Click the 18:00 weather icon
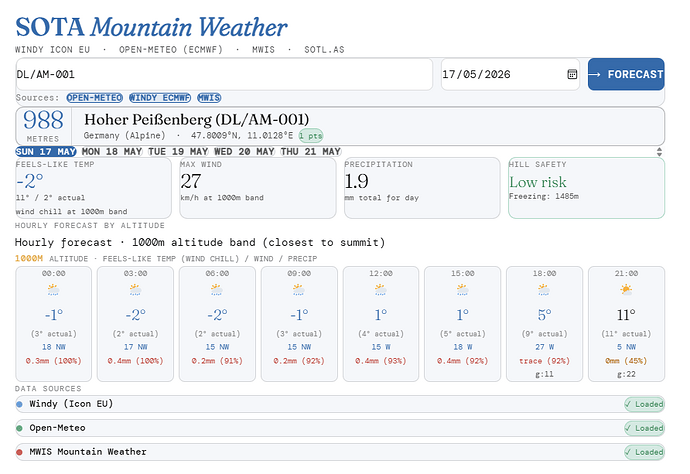 [544, 290]
